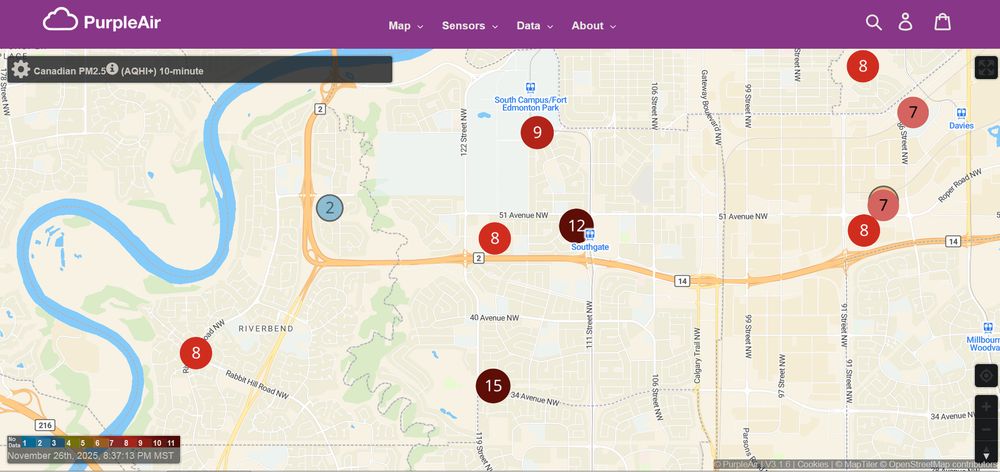Expand the Map menu
Screen dimensions: 1000x472
(406, 26)
